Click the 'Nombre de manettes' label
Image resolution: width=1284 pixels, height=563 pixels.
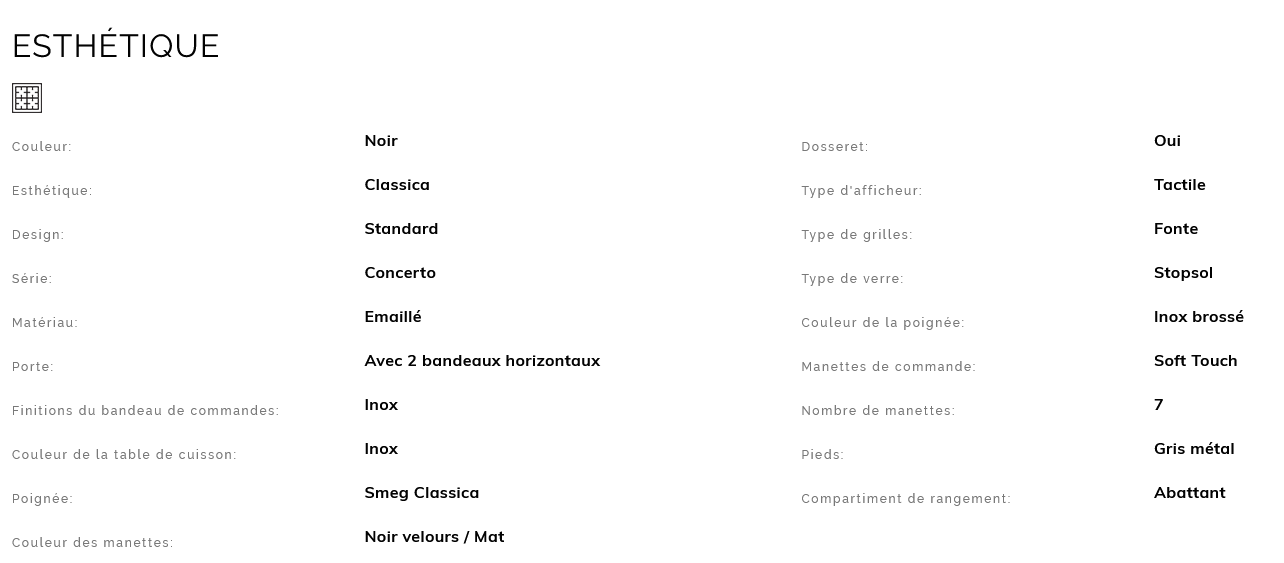(878, 411)
